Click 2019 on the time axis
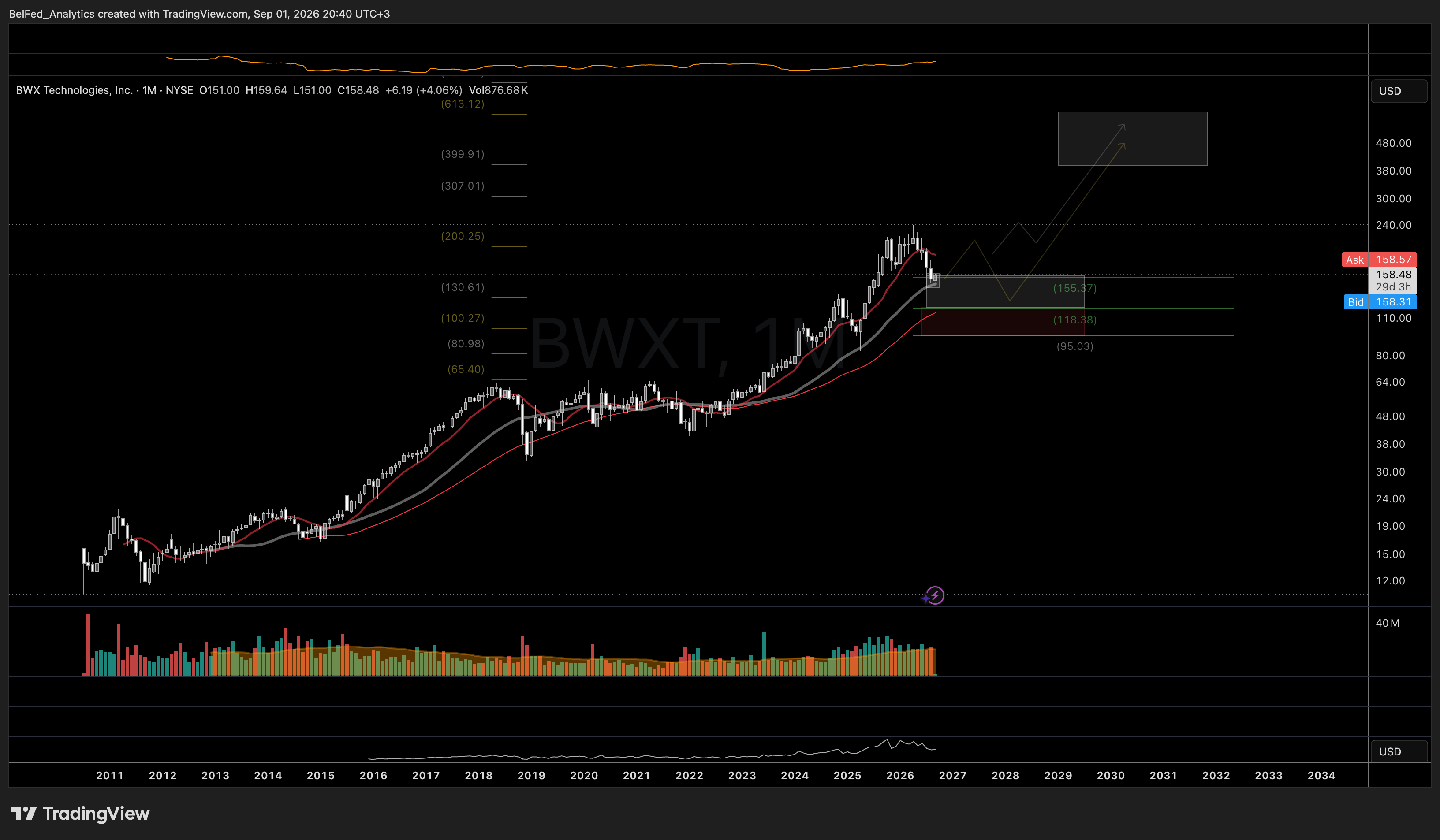1440x840 pixels. tap(531, 776)
